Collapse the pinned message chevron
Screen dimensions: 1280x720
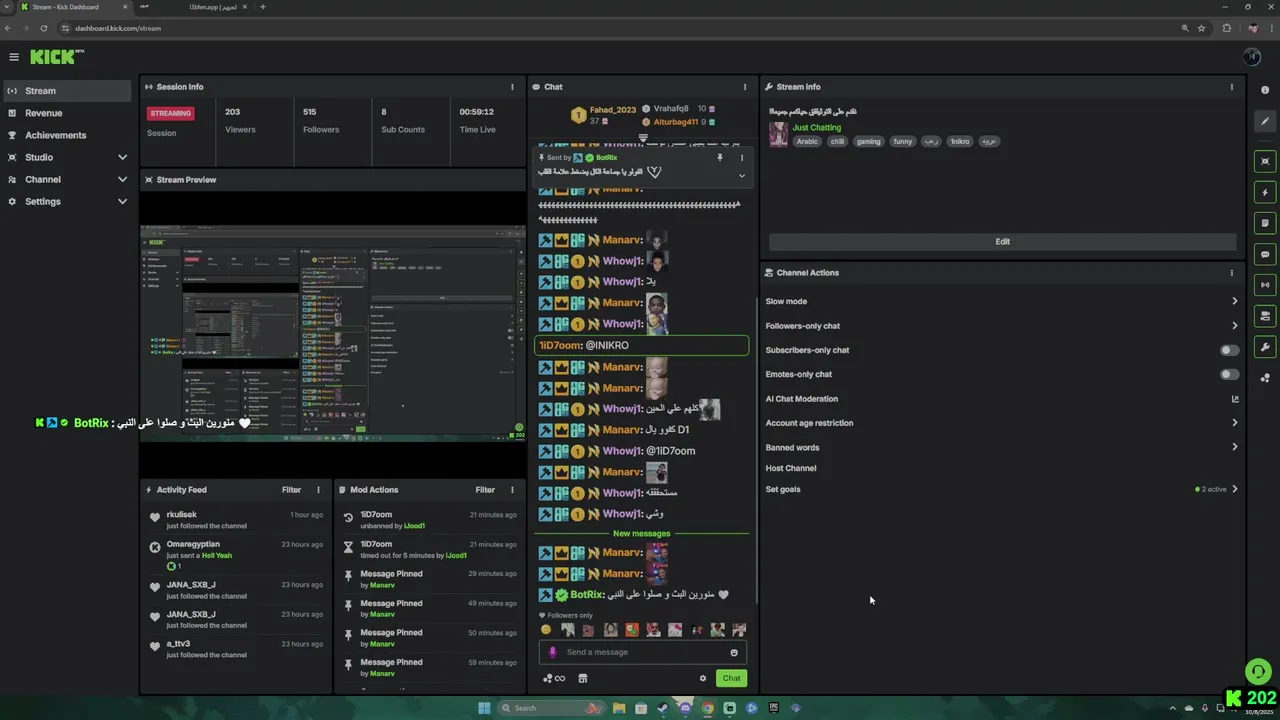pos(741,176)
